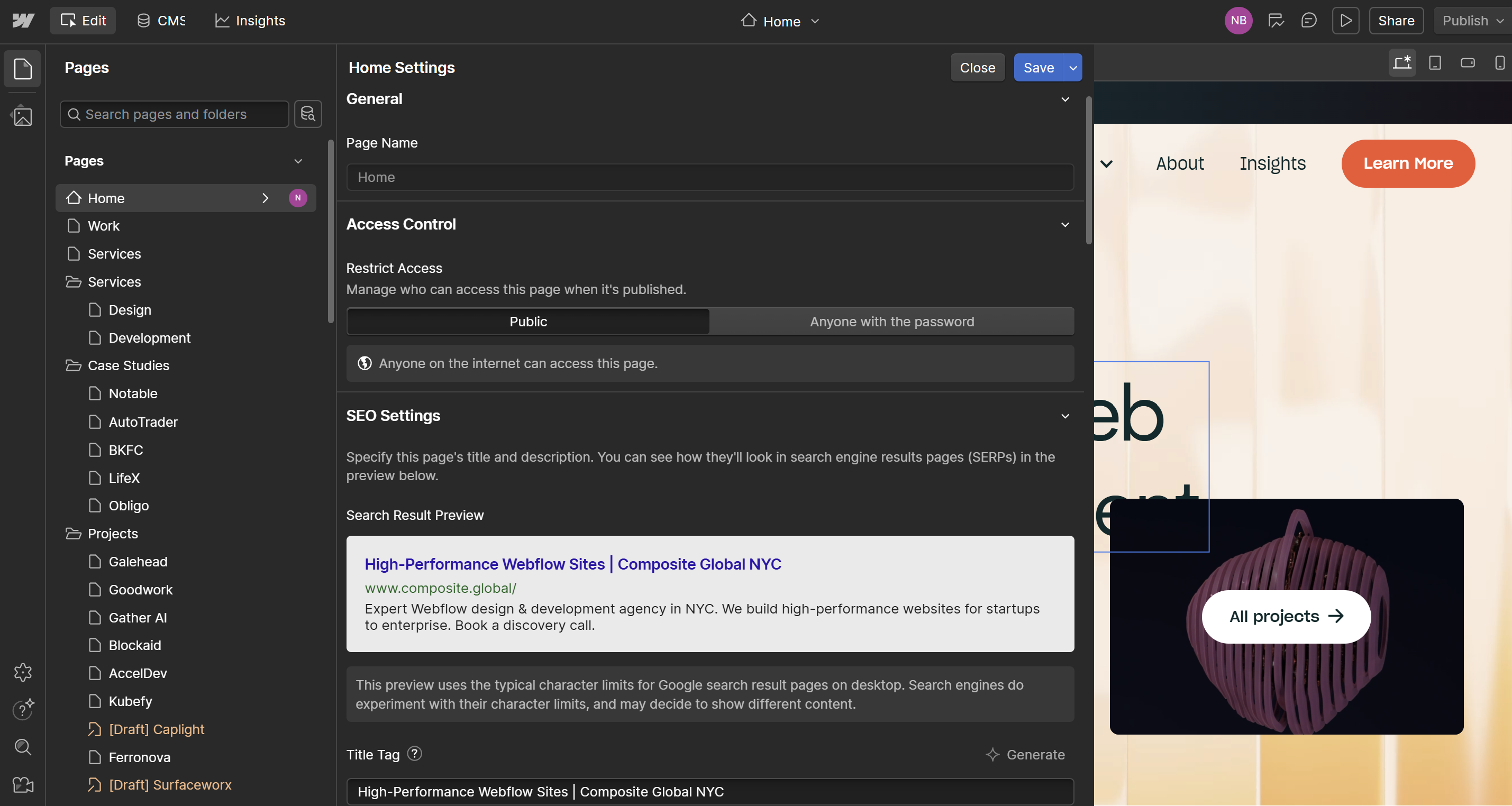Screen dimensions: 1512x806
Task: Click the Find search icon in sidebar
Action: click(x=22, y=747)
